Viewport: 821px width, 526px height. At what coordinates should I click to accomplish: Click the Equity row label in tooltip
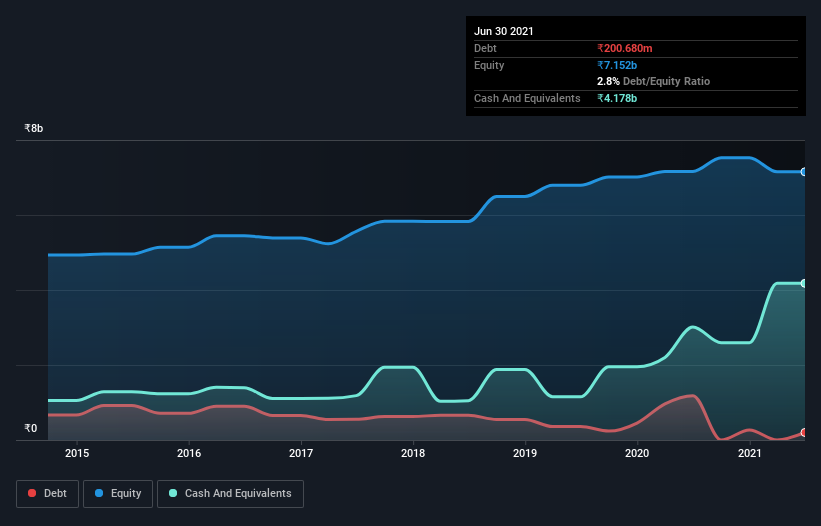click(489, 65)
